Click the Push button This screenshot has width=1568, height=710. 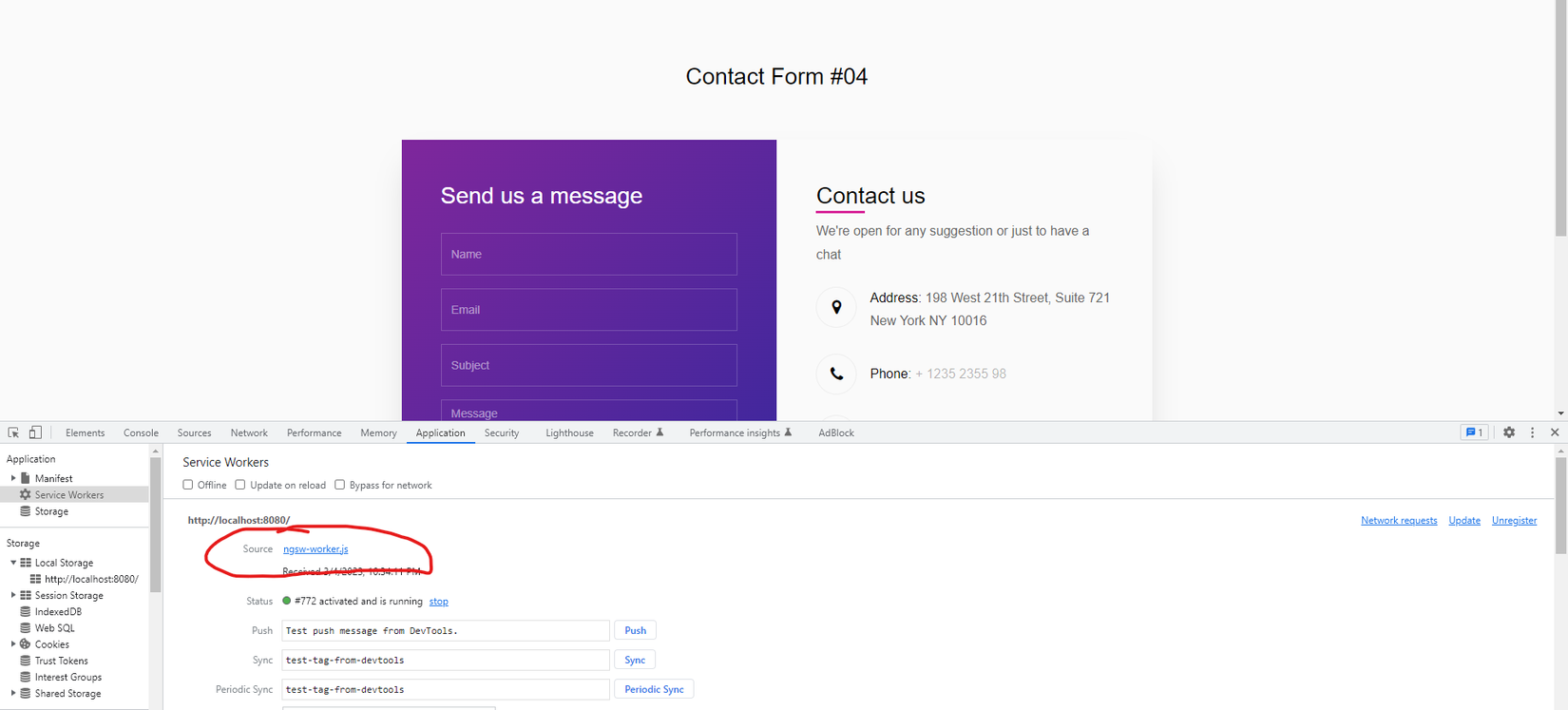(635, 630)
